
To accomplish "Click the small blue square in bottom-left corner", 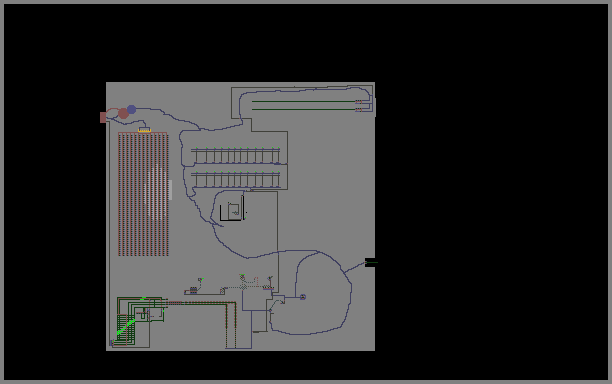I will pos(112,343).
